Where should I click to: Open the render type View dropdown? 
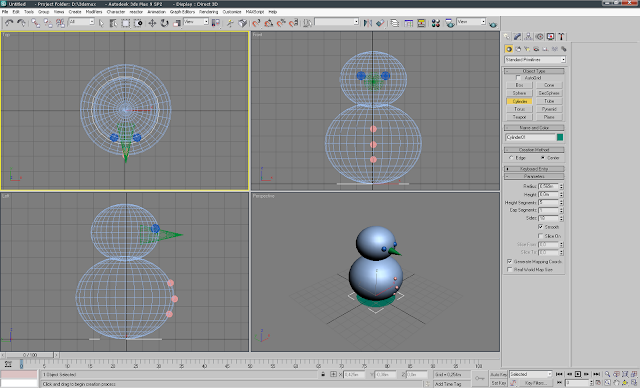click(x=471, y=22)
